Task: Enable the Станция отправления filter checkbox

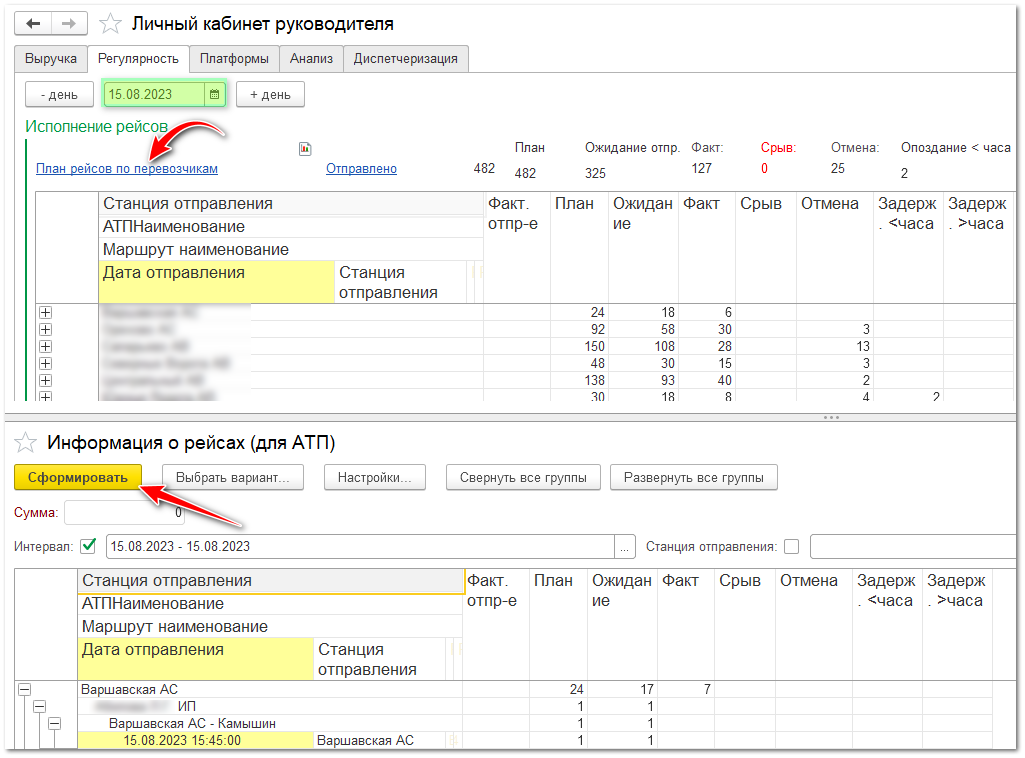Action: [791, 547]
